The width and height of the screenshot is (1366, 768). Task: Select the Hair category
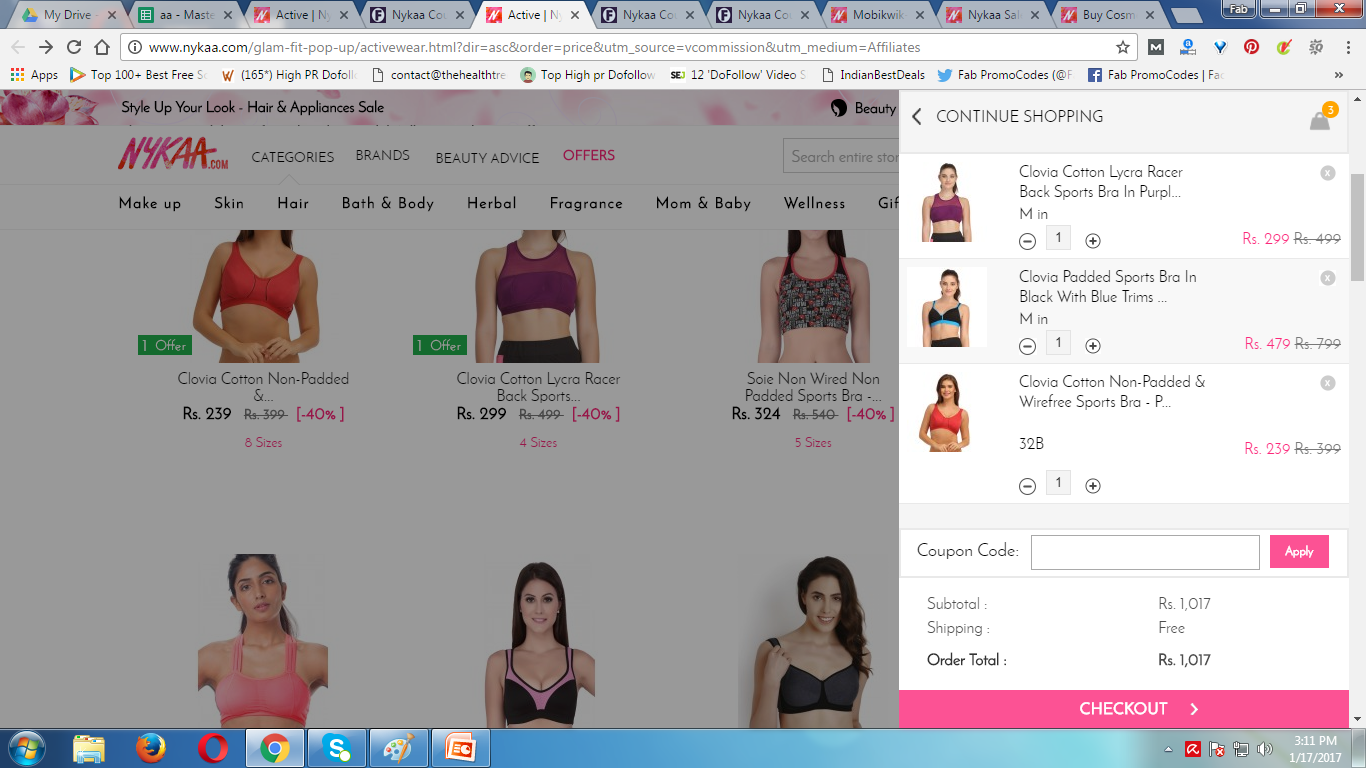(x=293, y=203)
